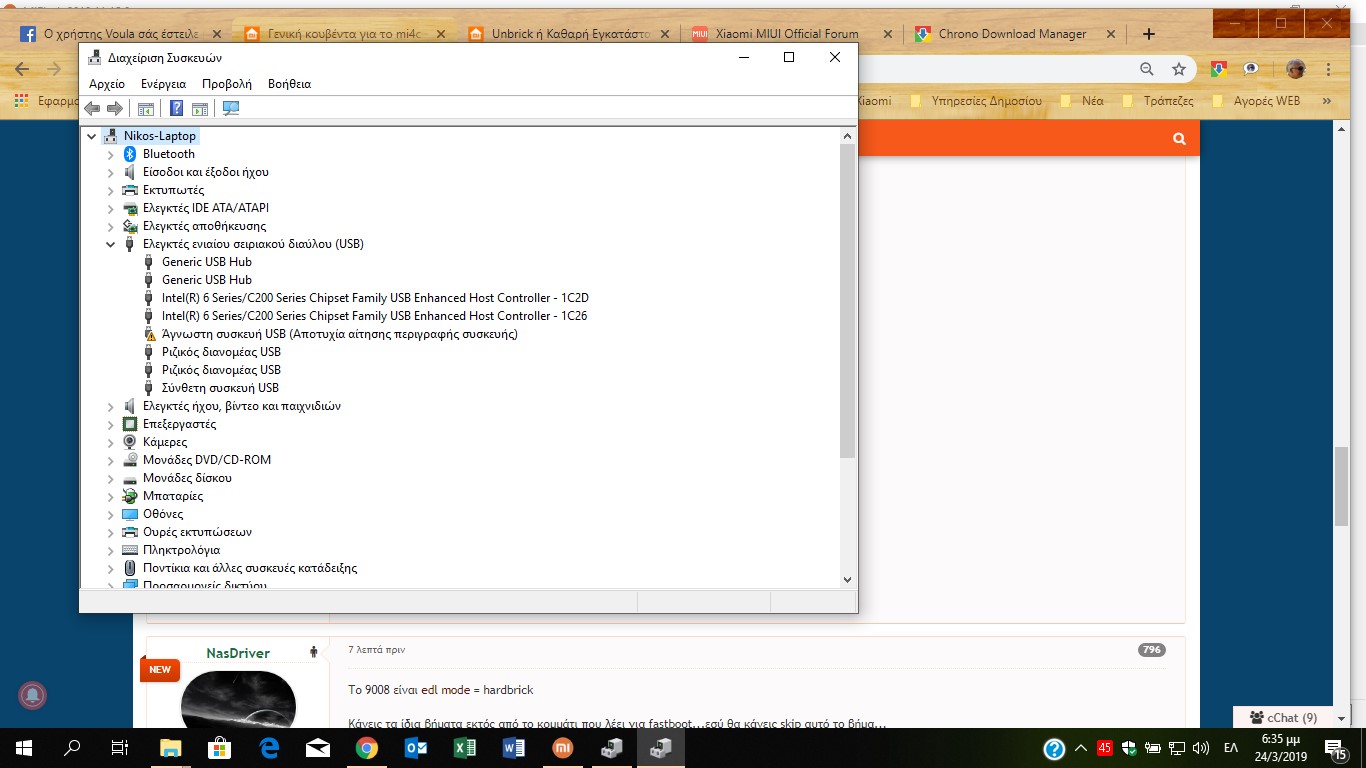Image resolution: width=1366 pixels, height=768 pixels.
Task: Open the Ενέργεια menu
Action: point(163,84)
